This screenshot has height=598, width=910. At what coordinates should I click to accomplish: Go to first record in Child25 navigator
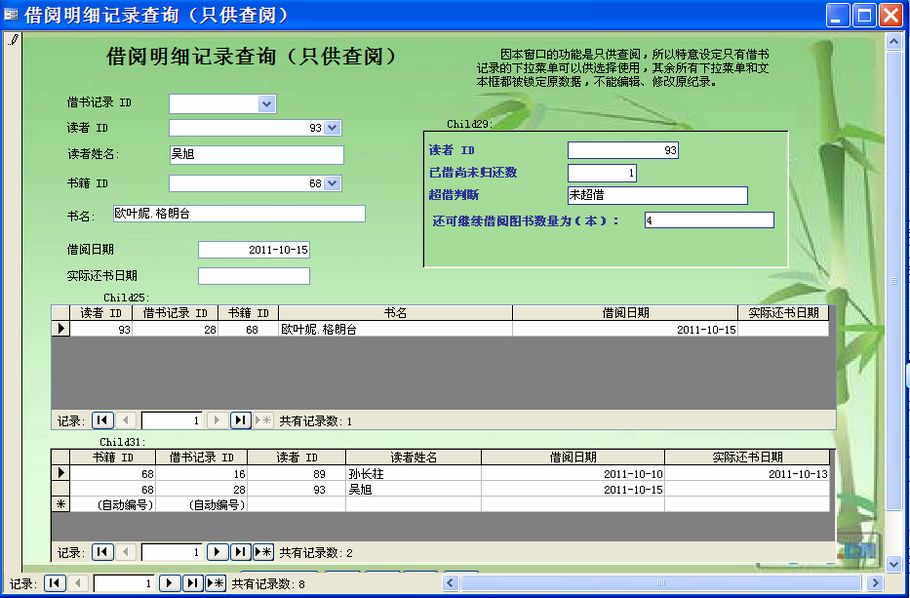pos(103,420)
